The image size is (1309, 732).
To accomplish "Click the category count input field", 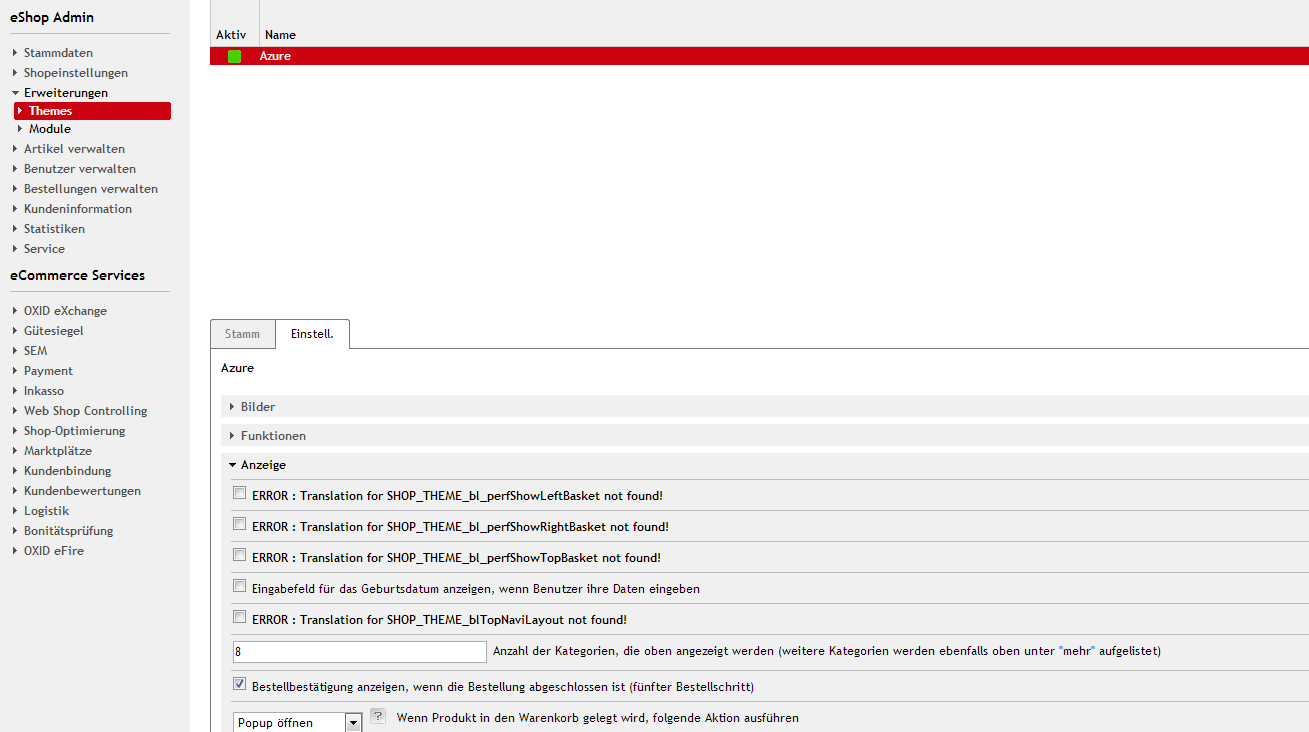I will 359,652.
